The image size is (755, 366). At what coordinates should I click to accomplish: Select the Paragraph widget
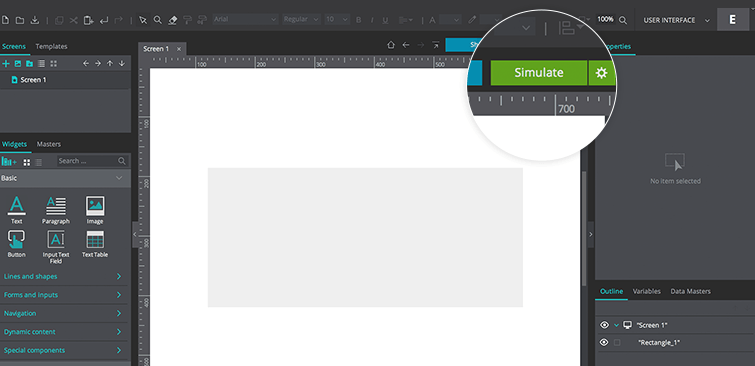[56, 210]
